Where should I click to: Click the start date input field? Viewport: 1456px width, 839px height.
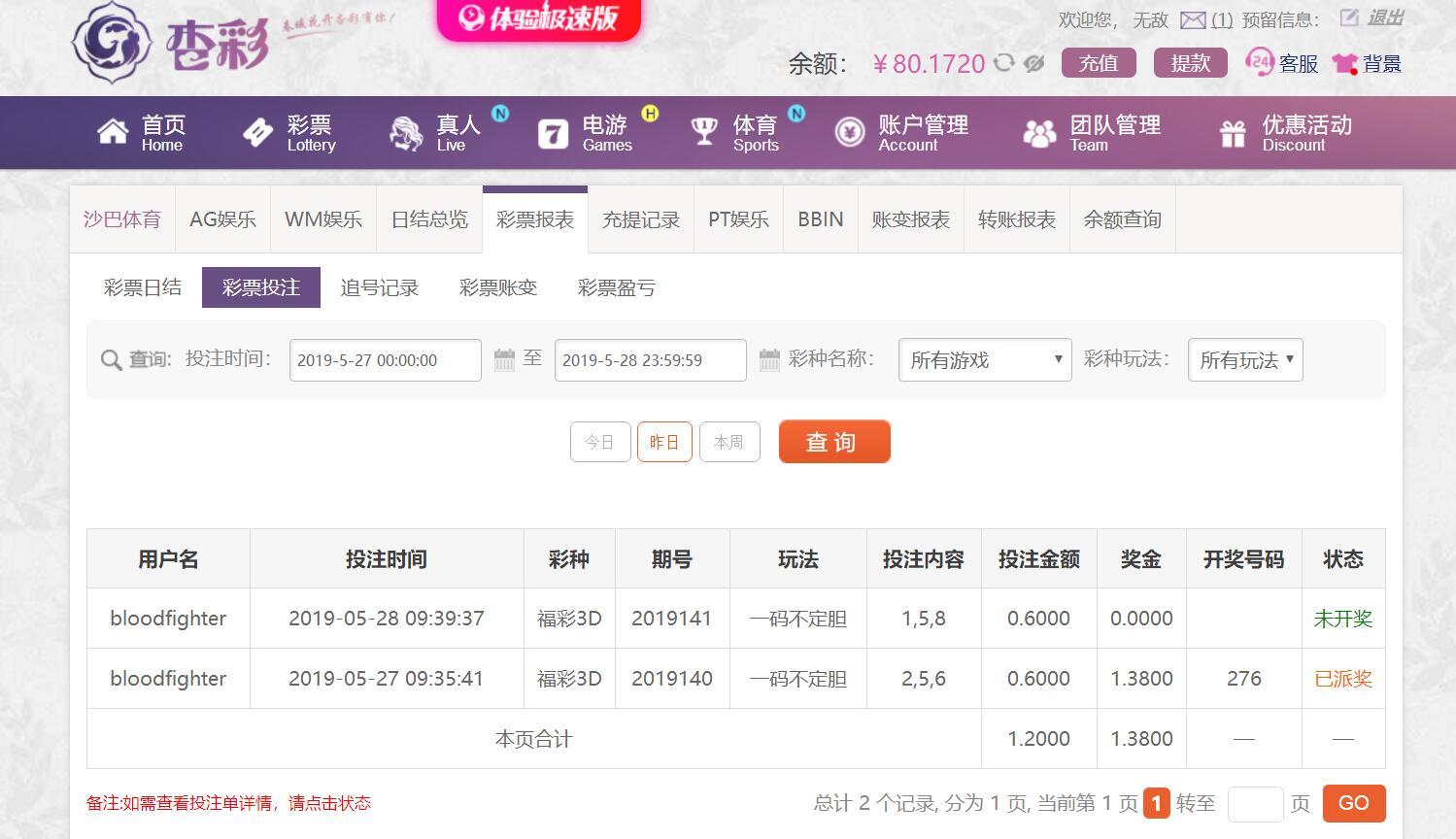click(x=386, y=360)
